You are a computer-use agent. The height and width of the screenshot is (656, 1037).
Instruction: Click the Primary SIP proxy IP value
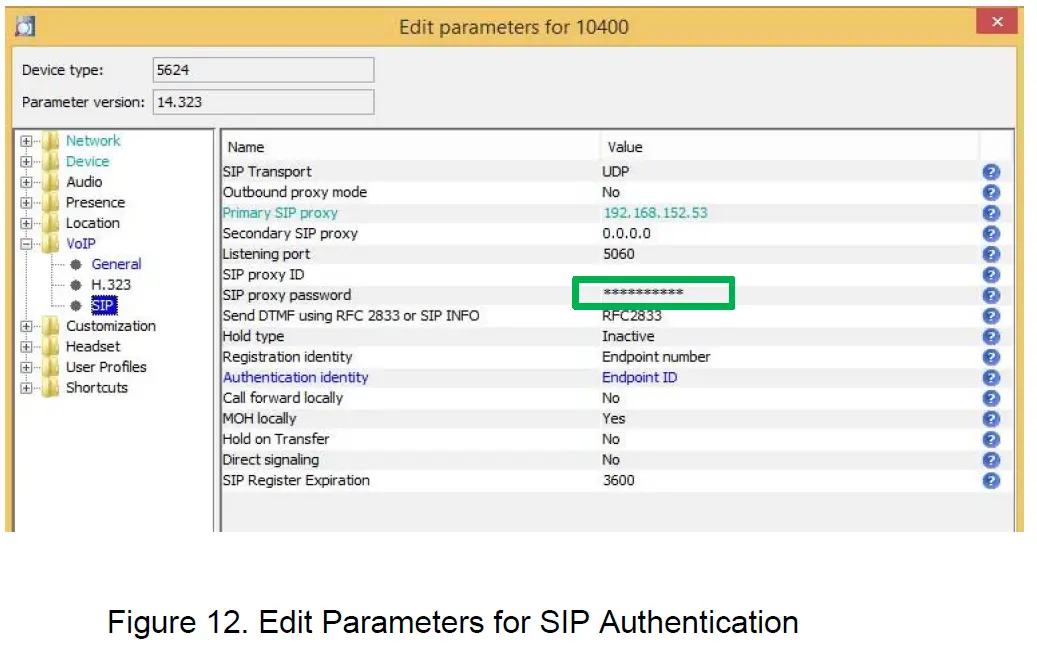coord(655,213)
